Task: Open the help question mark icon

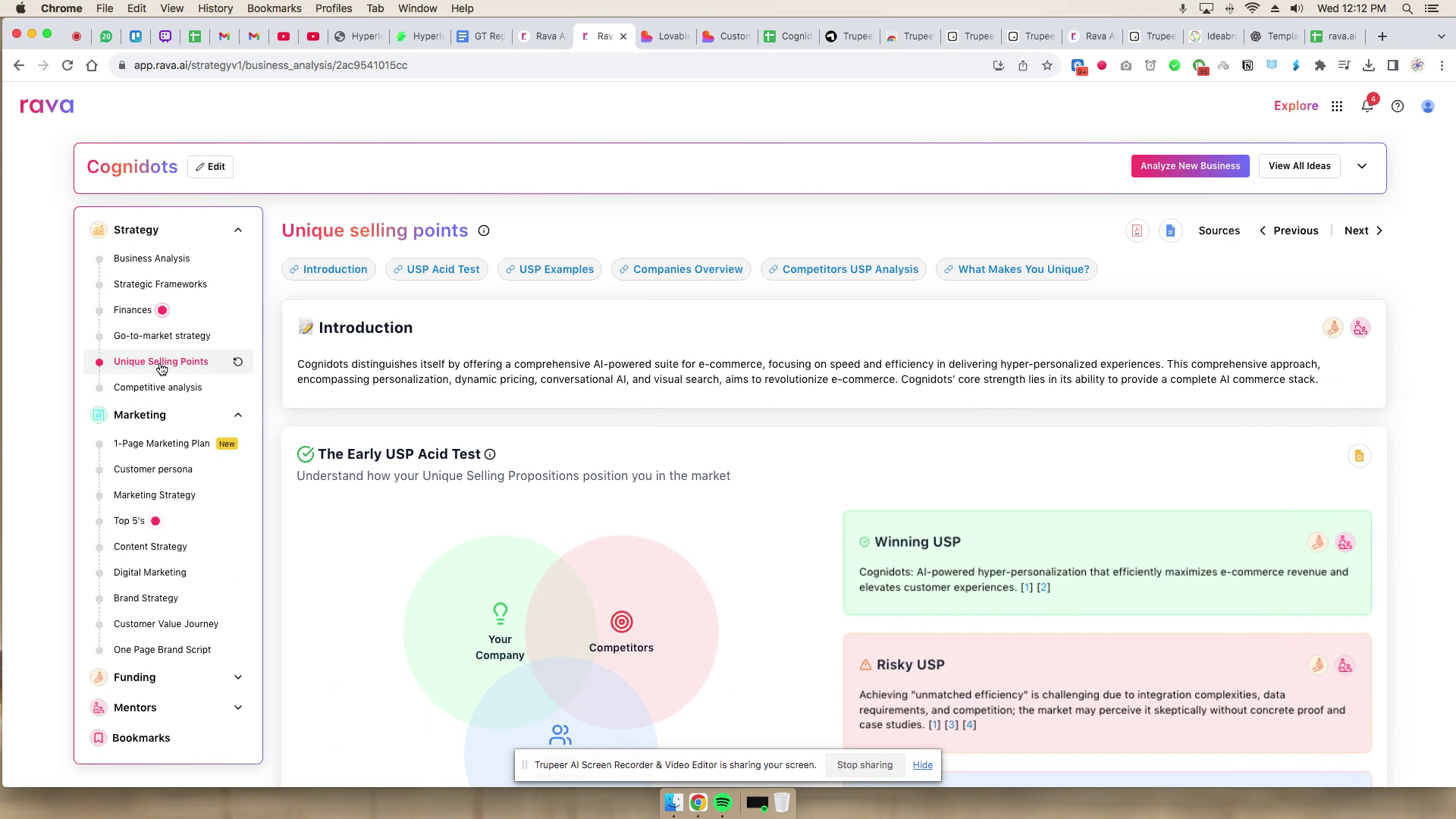Action: (x=1398, y=106)
